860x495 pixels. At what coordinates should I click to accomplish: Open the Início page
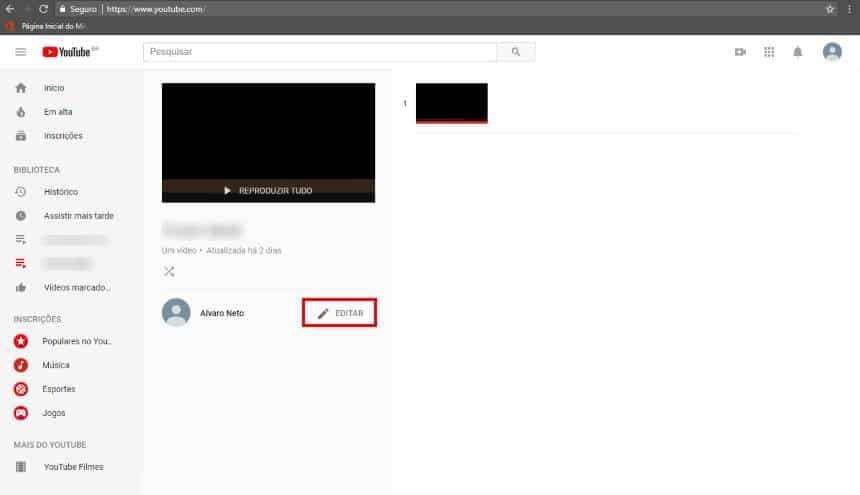click(54, 88)
